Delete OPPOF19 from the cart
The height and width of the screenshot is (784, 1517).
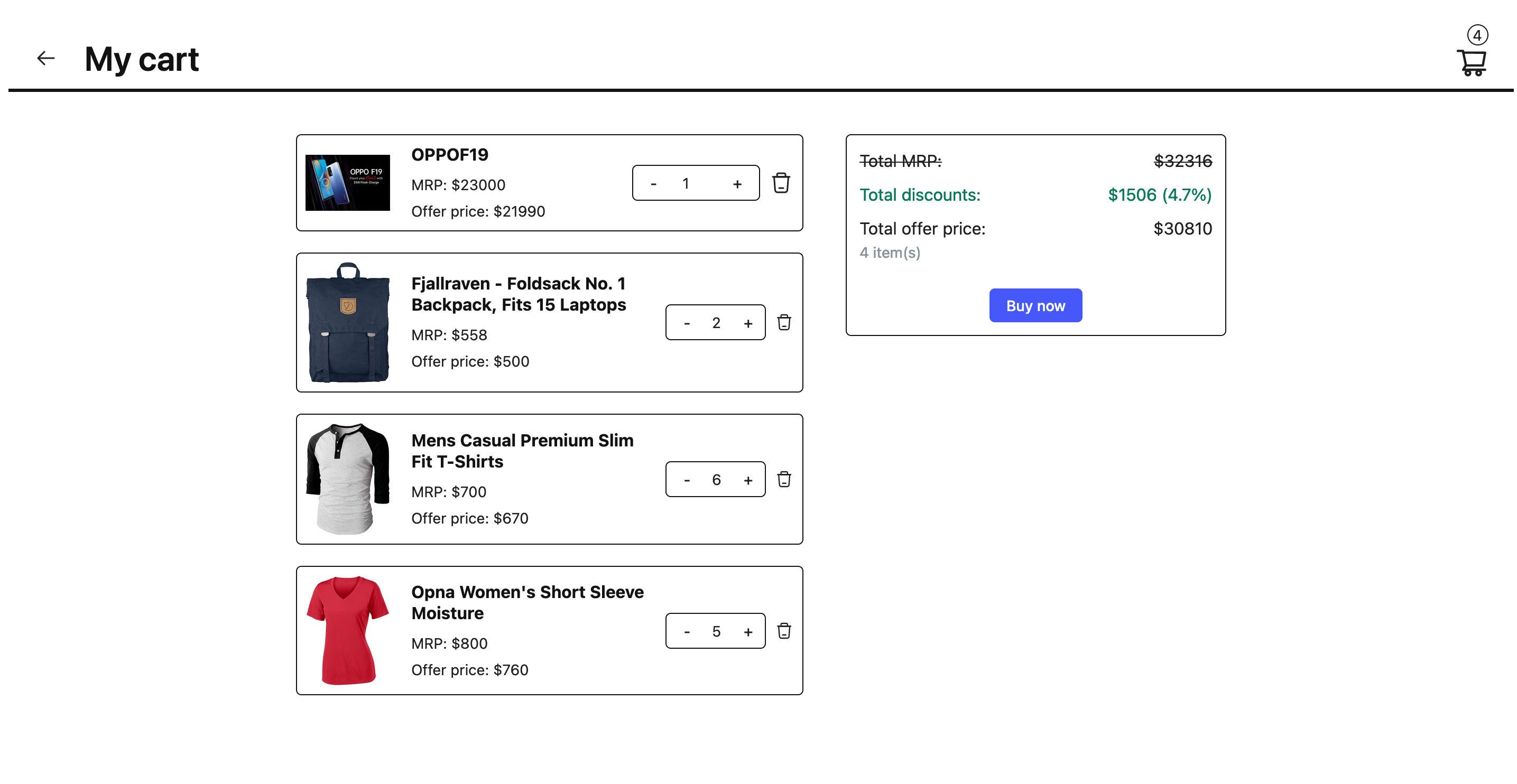coord(781,183)
